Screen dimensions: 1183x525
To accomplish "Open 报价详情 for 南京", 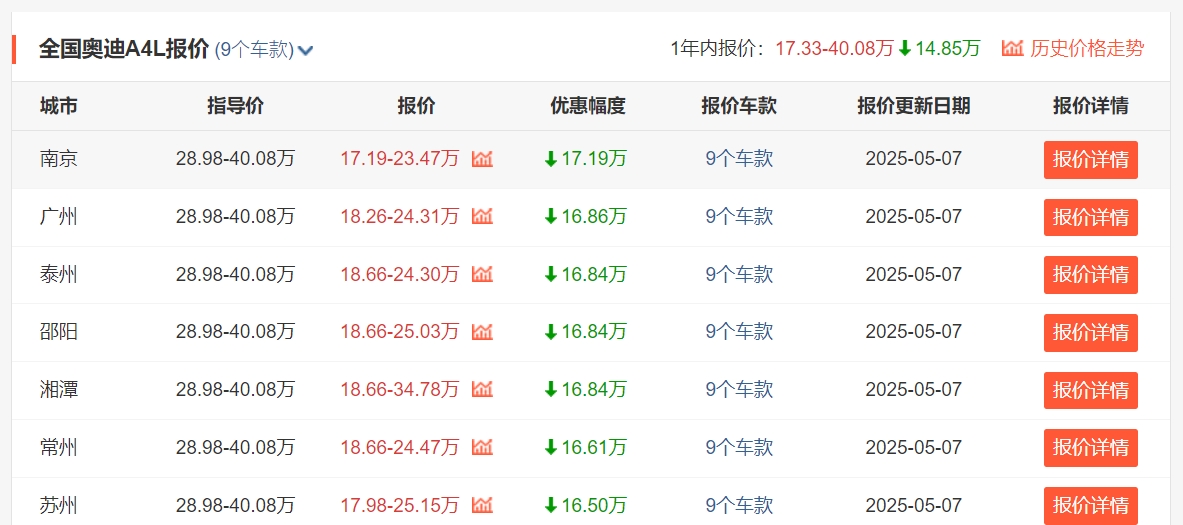I will tap(1091, 160).
